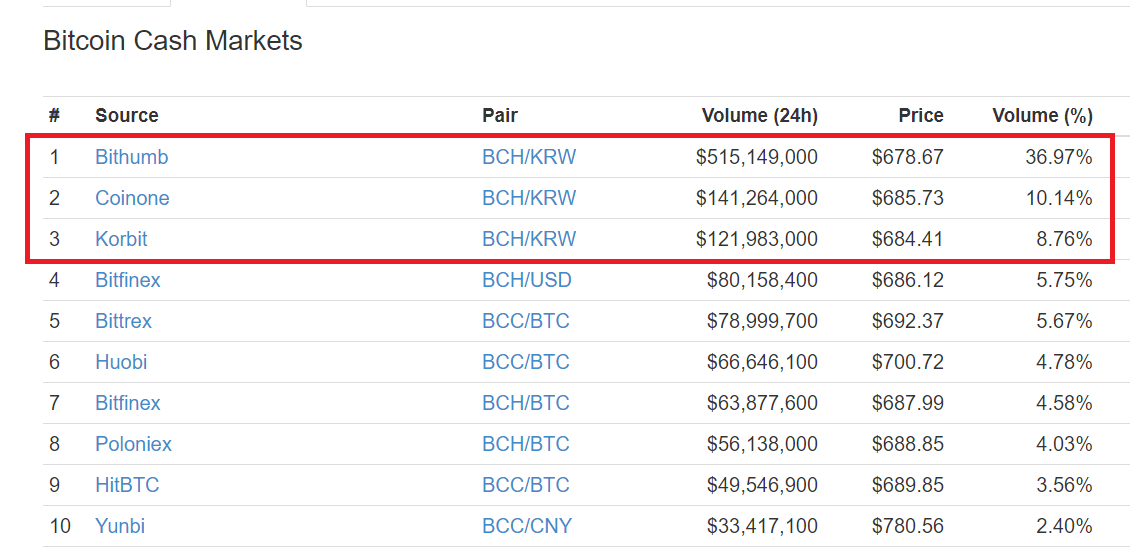Click BCH/BTC pair in Poloniex row
This screenshot has width=1130, height=548.
(526, 444)
